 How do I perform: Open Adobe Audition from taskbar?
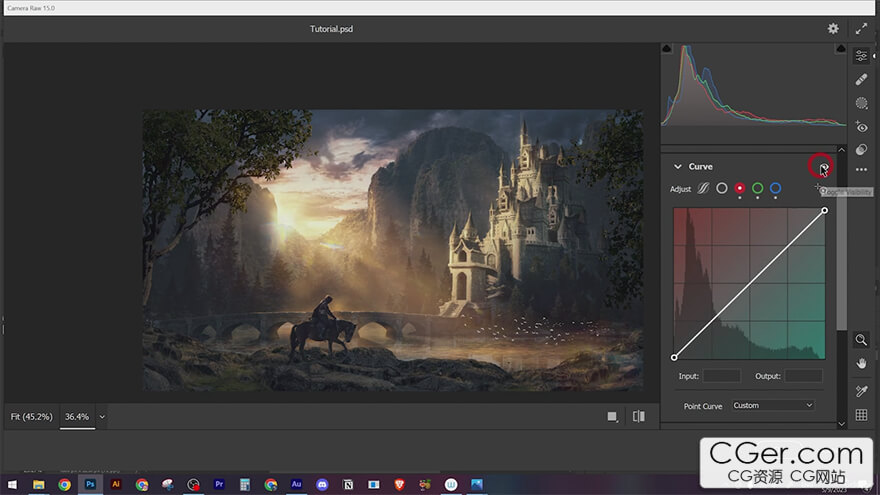[x=296, y=484]
